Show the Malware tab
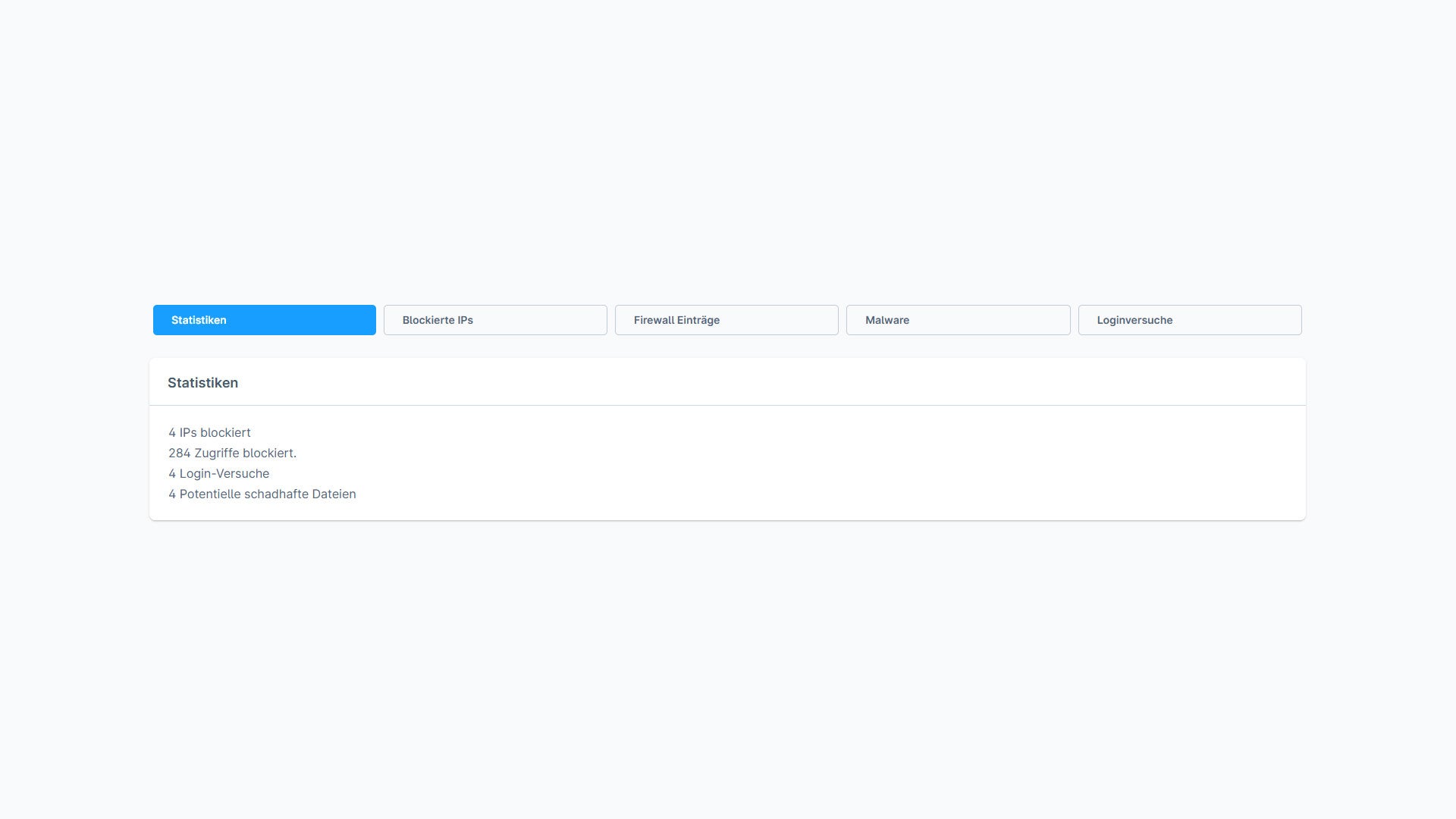The width and height of the screenshot is (1456, 819). coord(959,320)
